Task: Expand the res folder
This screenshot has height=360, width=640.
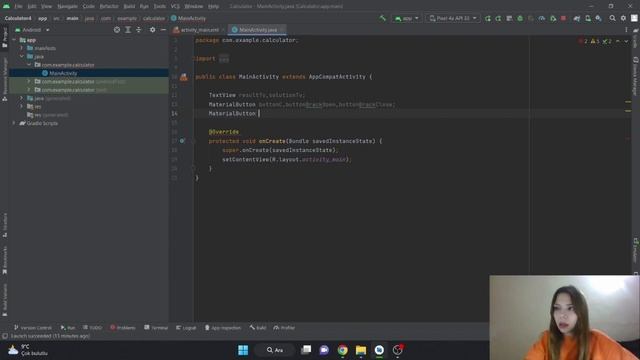Action: pyautogui.click(x=22, y=107)
